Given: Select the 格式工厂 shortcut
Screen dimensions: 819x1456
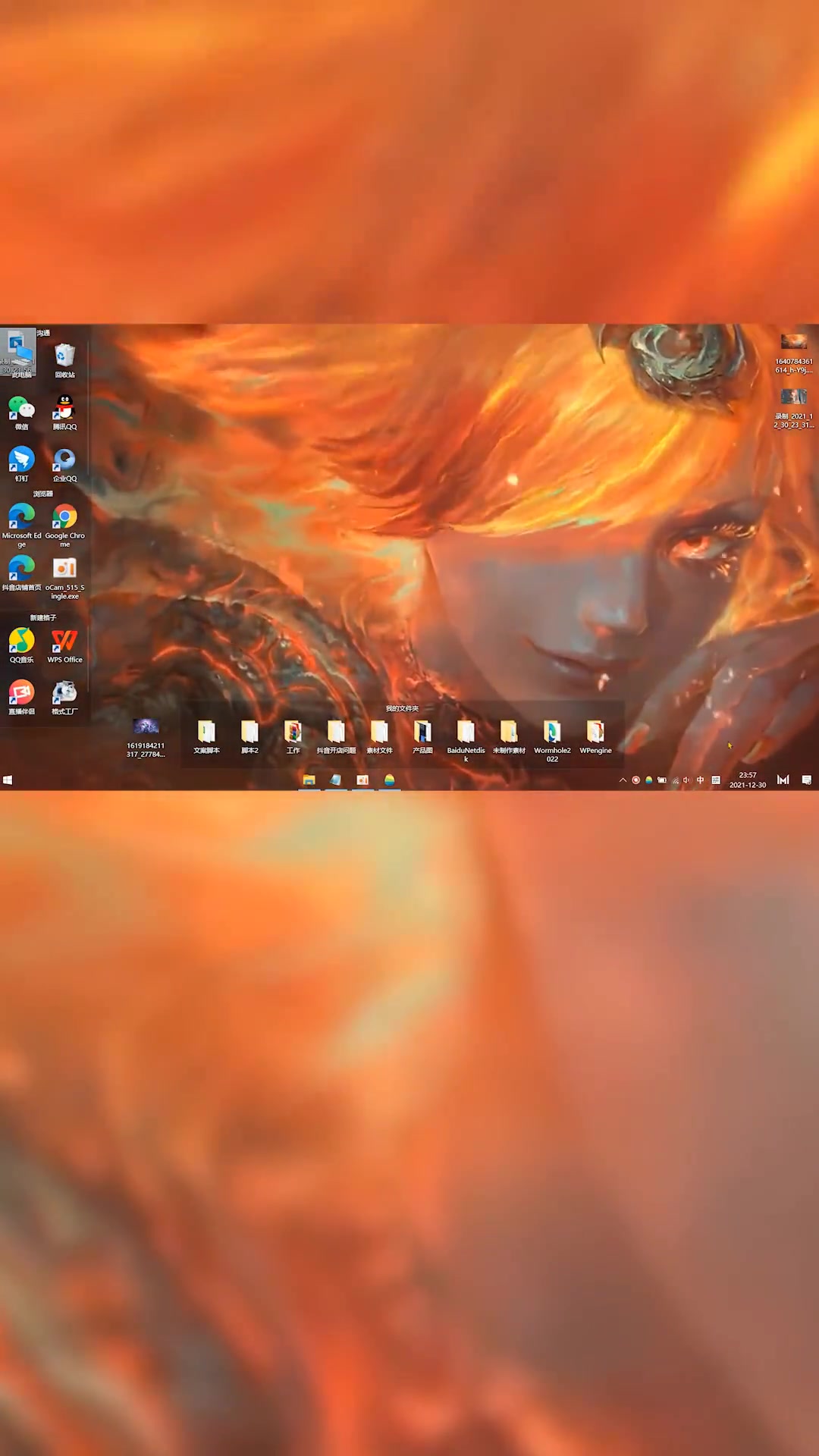Looking at the screenshot, I should click(x=64, y=697).
